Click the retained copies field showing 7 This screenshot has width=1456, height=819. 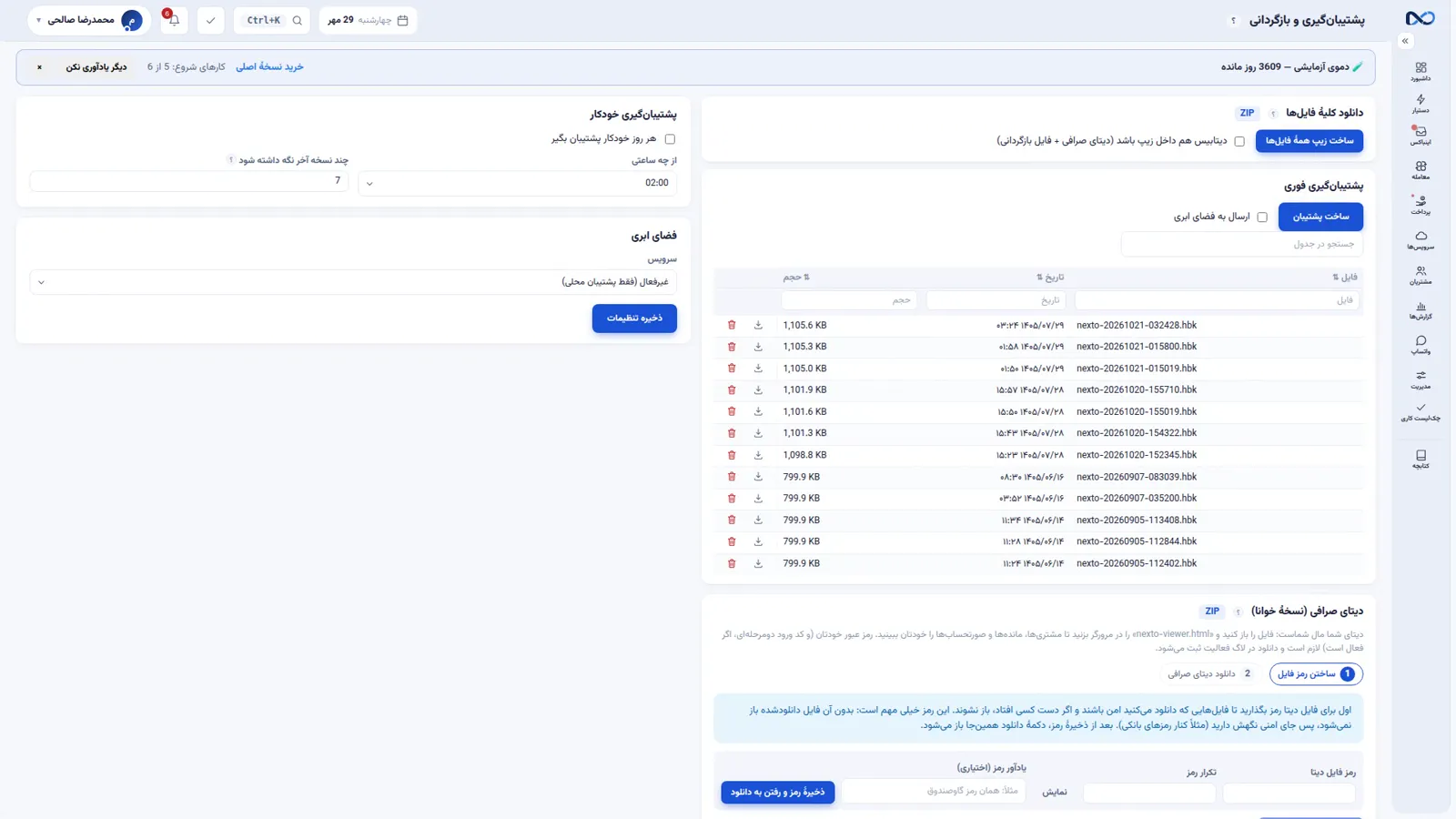tap(189, 181)
